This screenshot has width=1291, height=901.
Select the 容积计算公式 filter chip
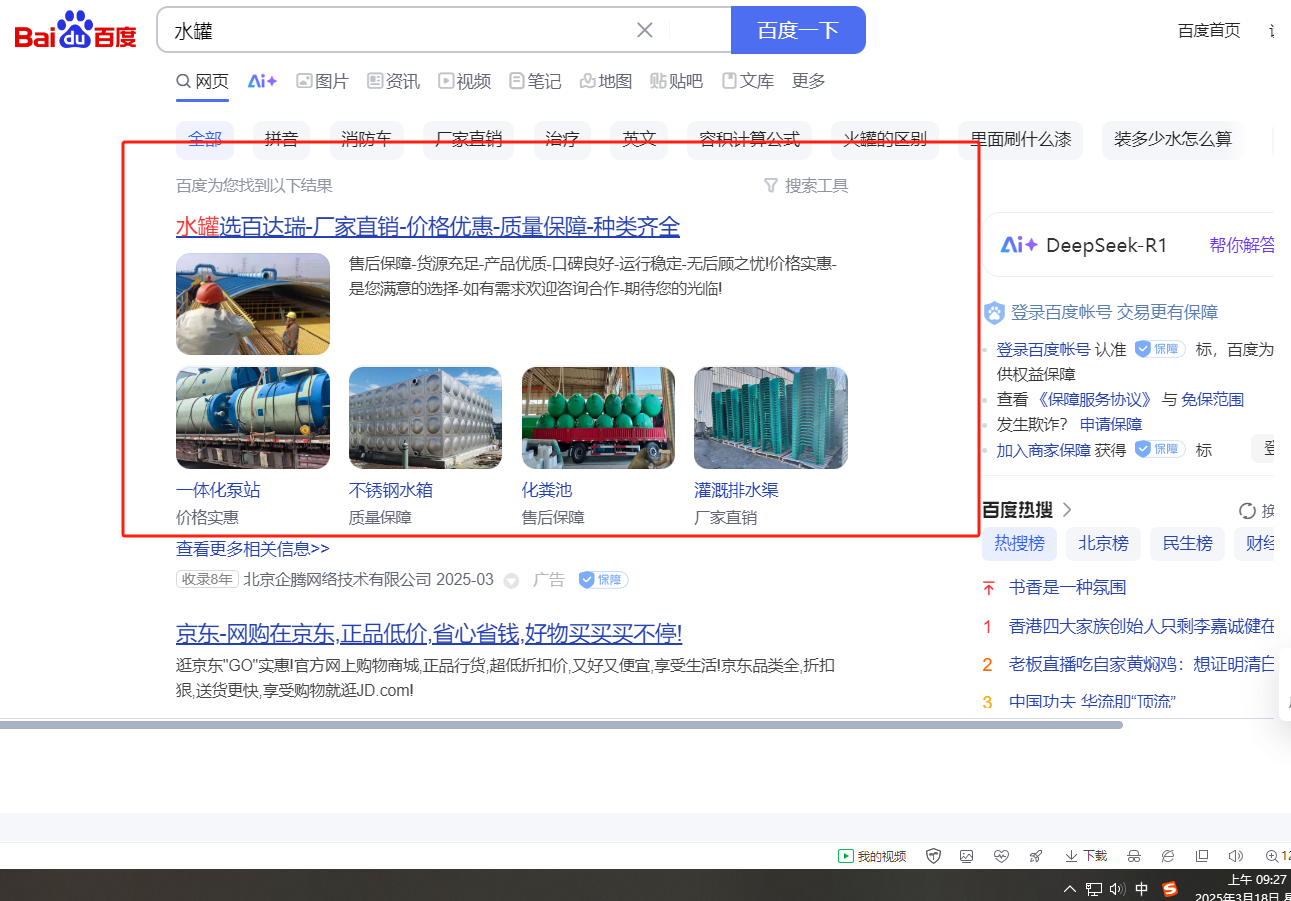click(749, 140)
